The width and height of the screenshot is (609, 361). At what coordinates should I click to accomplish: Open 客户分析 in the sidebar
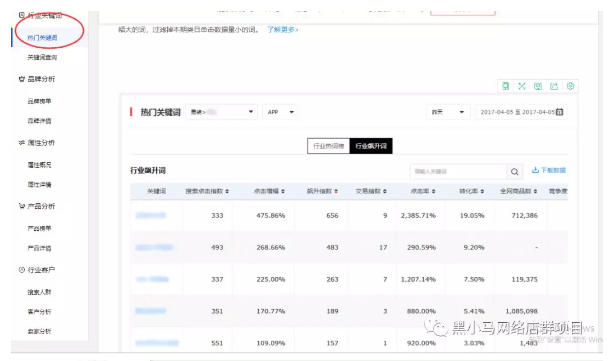coord(39,312)
